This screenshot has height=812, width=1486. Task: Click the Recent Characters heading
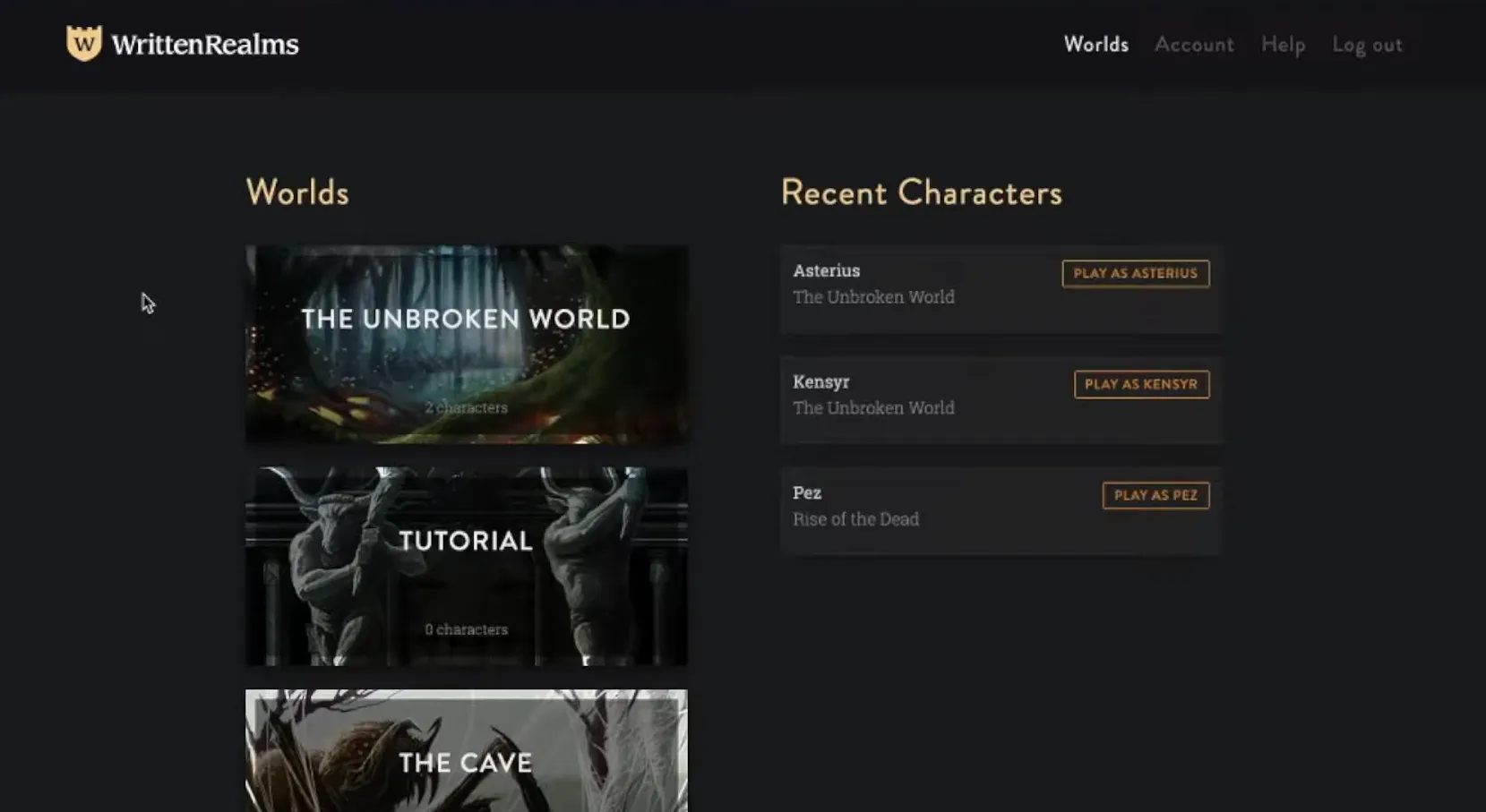pyautogui.click(x=921, y=192)
